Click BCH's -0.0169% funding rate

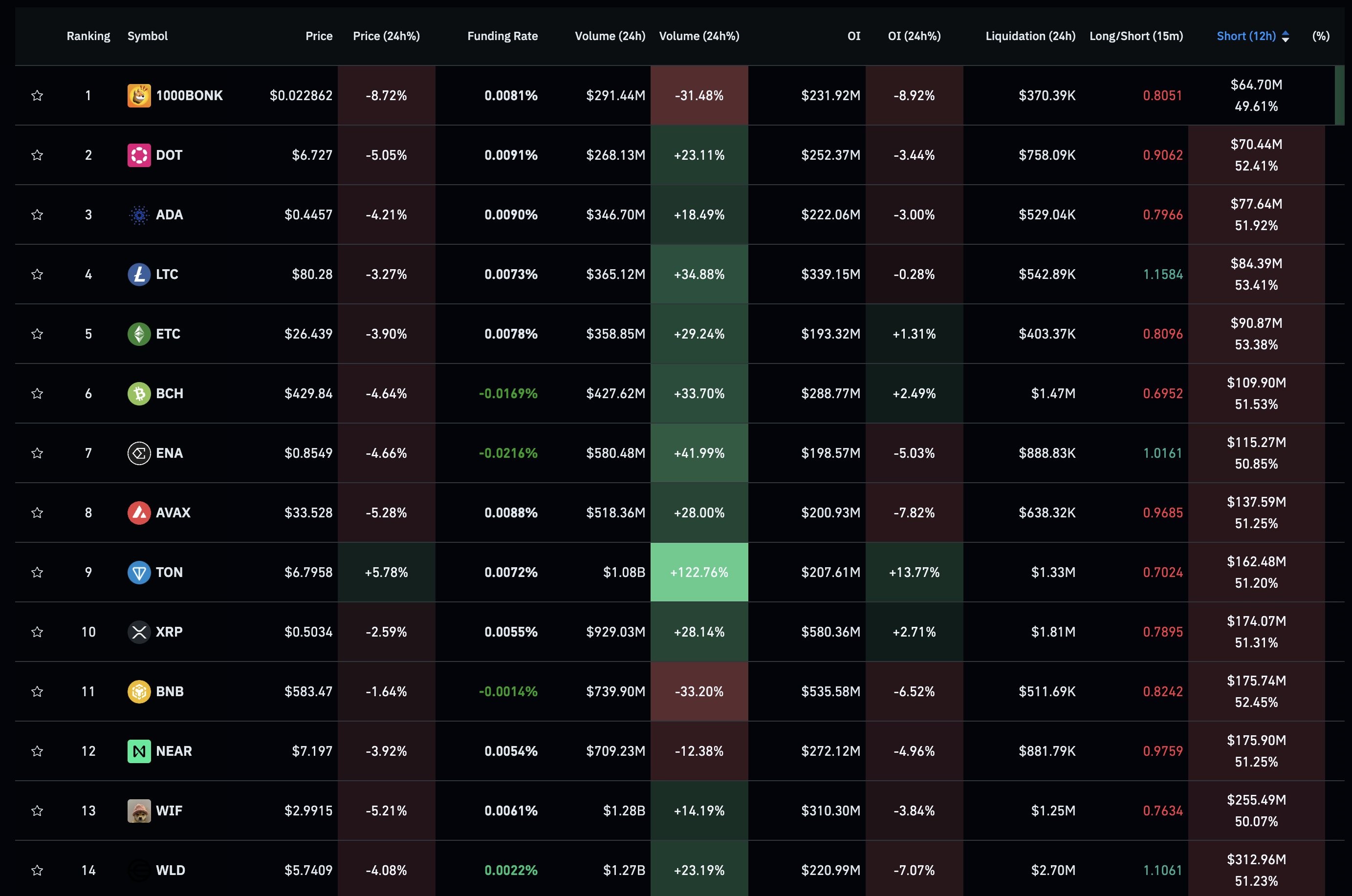(508, 394)
